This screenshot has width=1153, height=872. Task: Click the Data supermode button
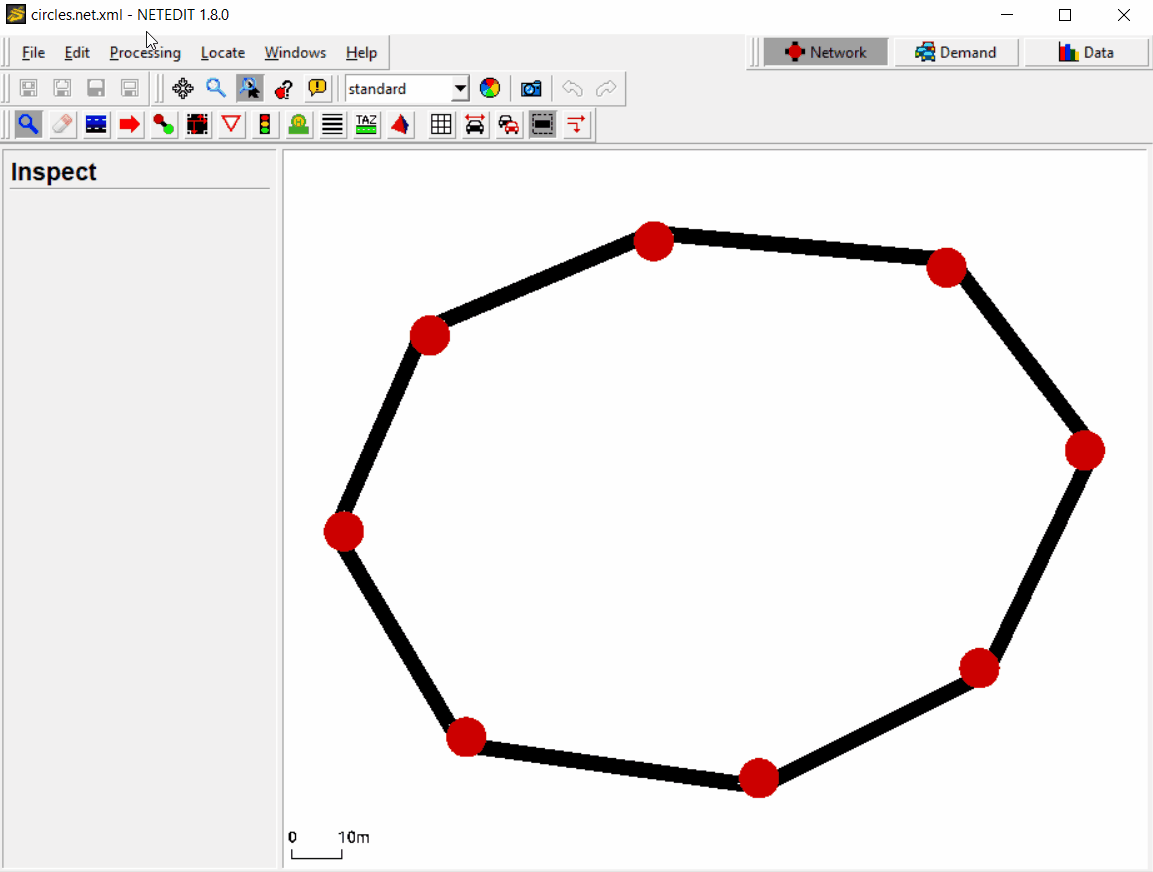pos(1086,51)
